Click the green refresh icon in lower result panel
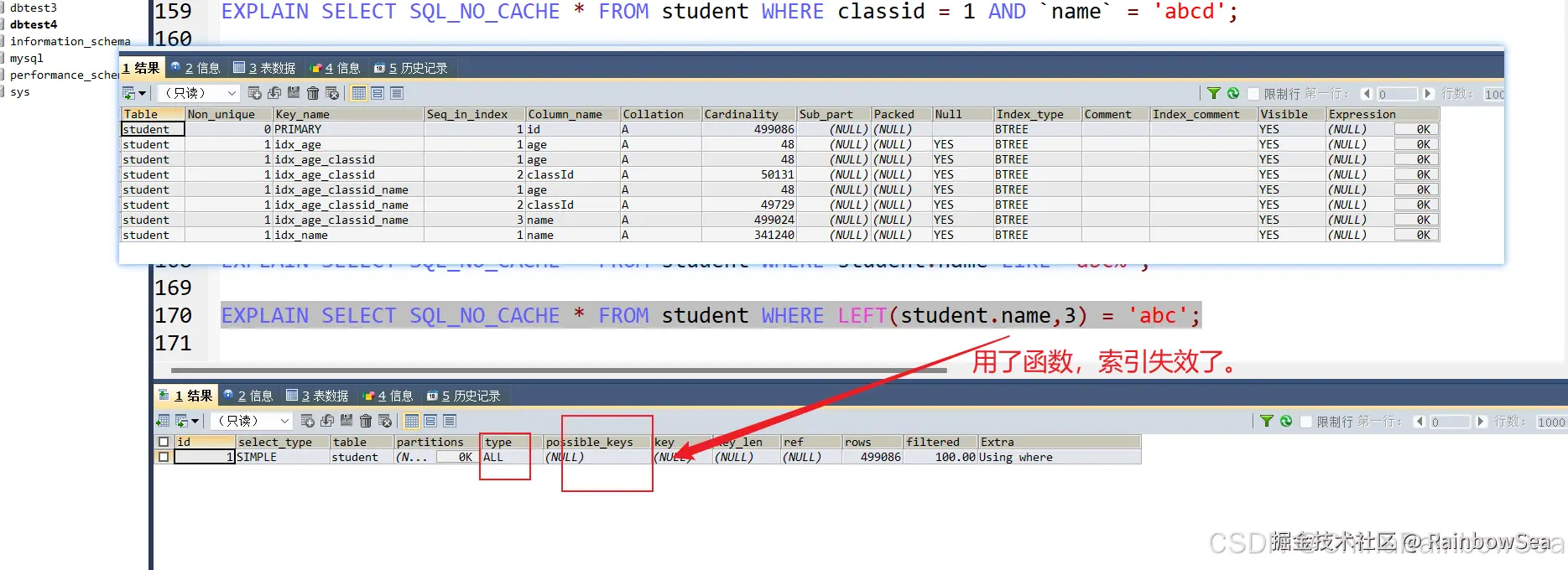The height and width of the screenshot is (570, 1568). pyautogui.click(x=1285, y=421)
